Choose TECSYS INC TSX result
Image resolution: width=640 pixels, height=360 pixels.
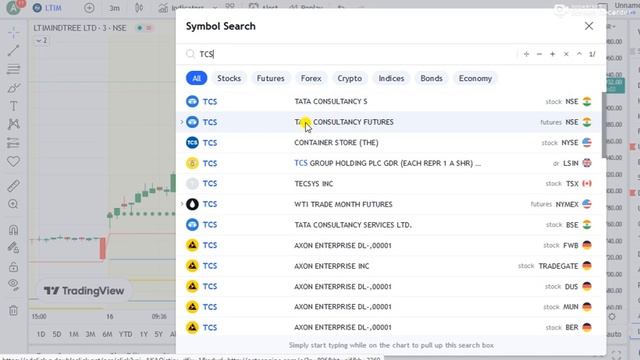tap(389, 184)
